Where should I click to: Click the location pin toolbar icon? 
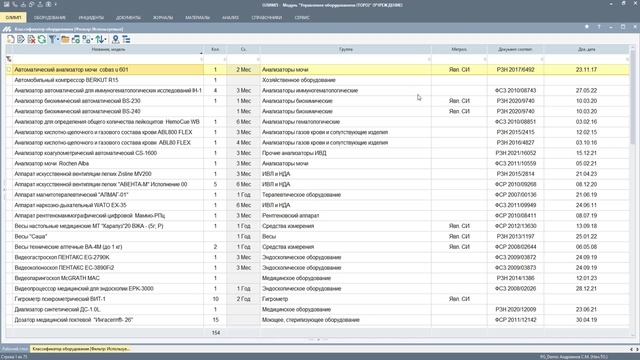[x=116, y=39]
